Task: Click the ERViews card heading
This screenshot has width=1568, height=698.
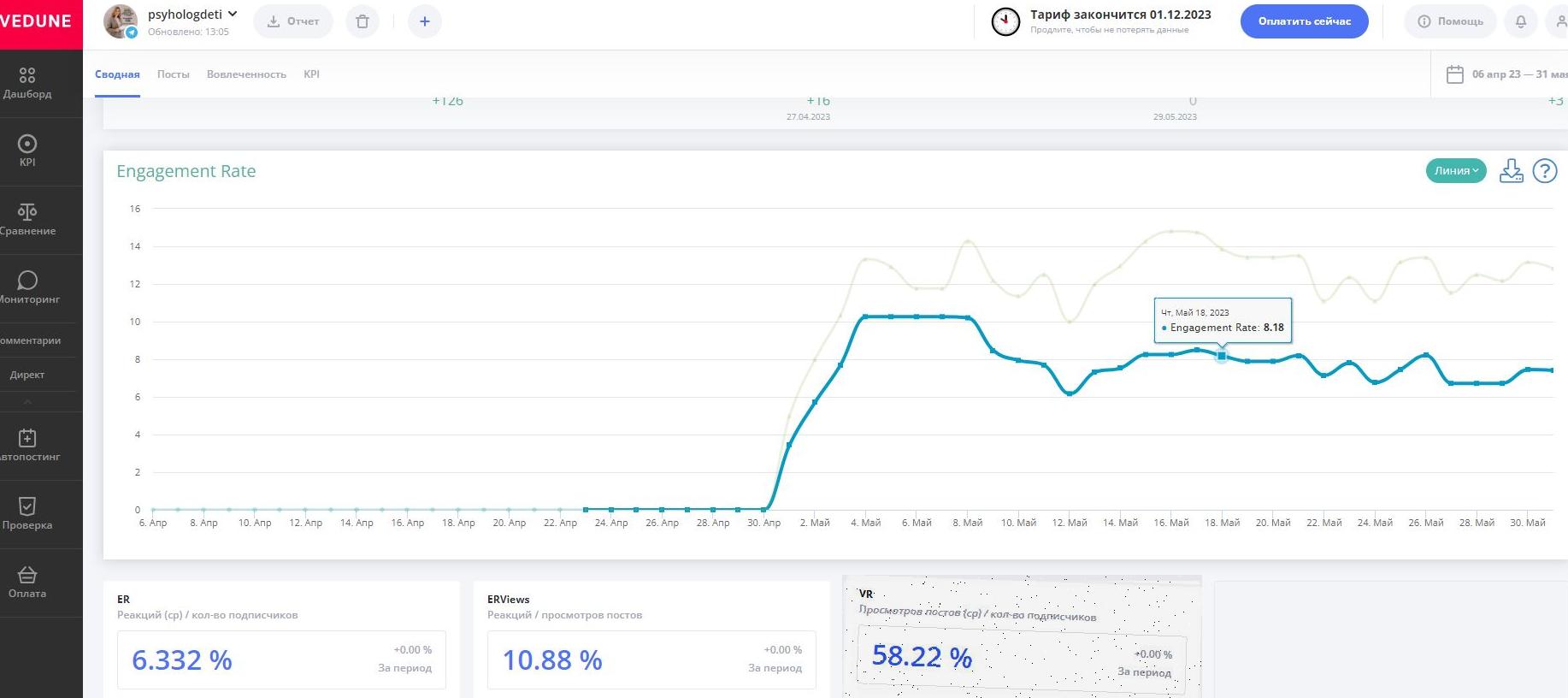Action: click(x=509, y=600)
